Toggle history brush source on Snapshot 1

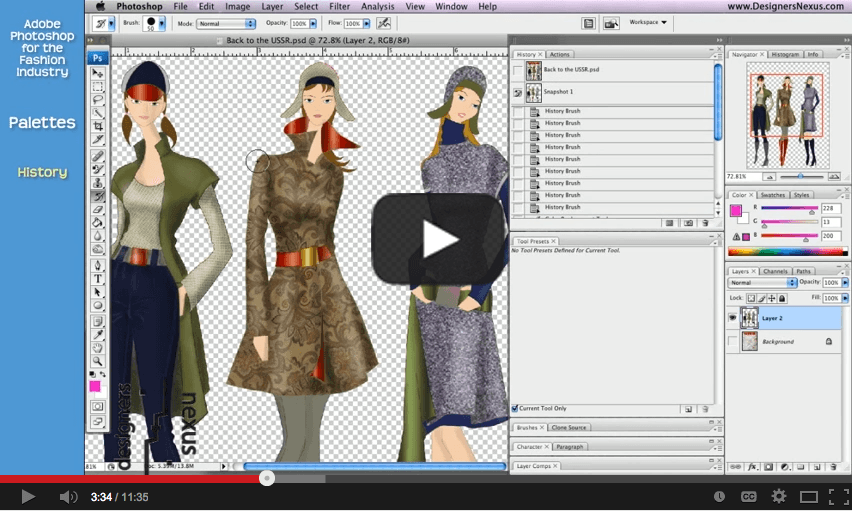tap(518, 93)
